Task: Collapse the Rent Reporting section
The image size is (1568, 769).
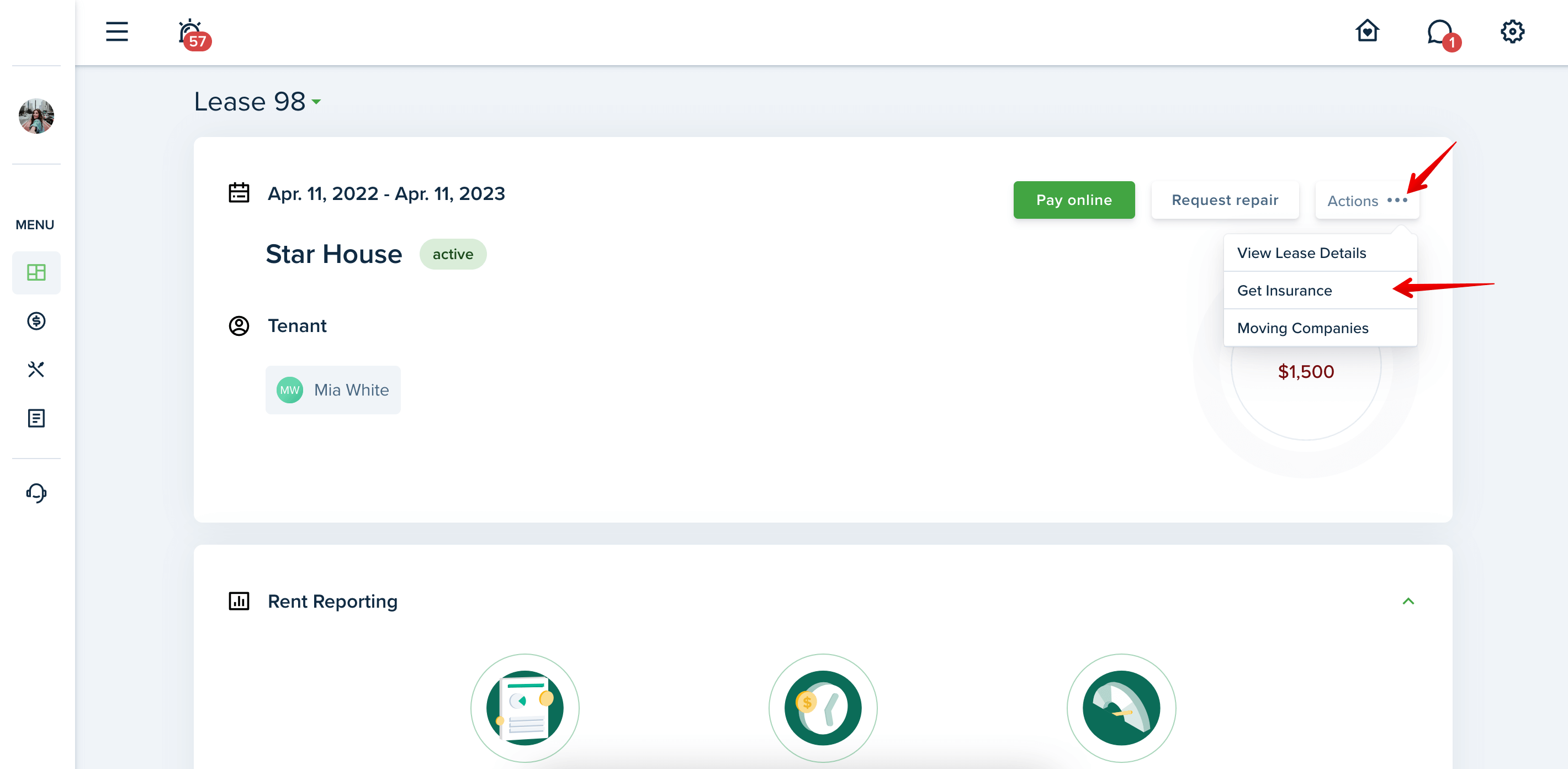Action: (1408, 602)
